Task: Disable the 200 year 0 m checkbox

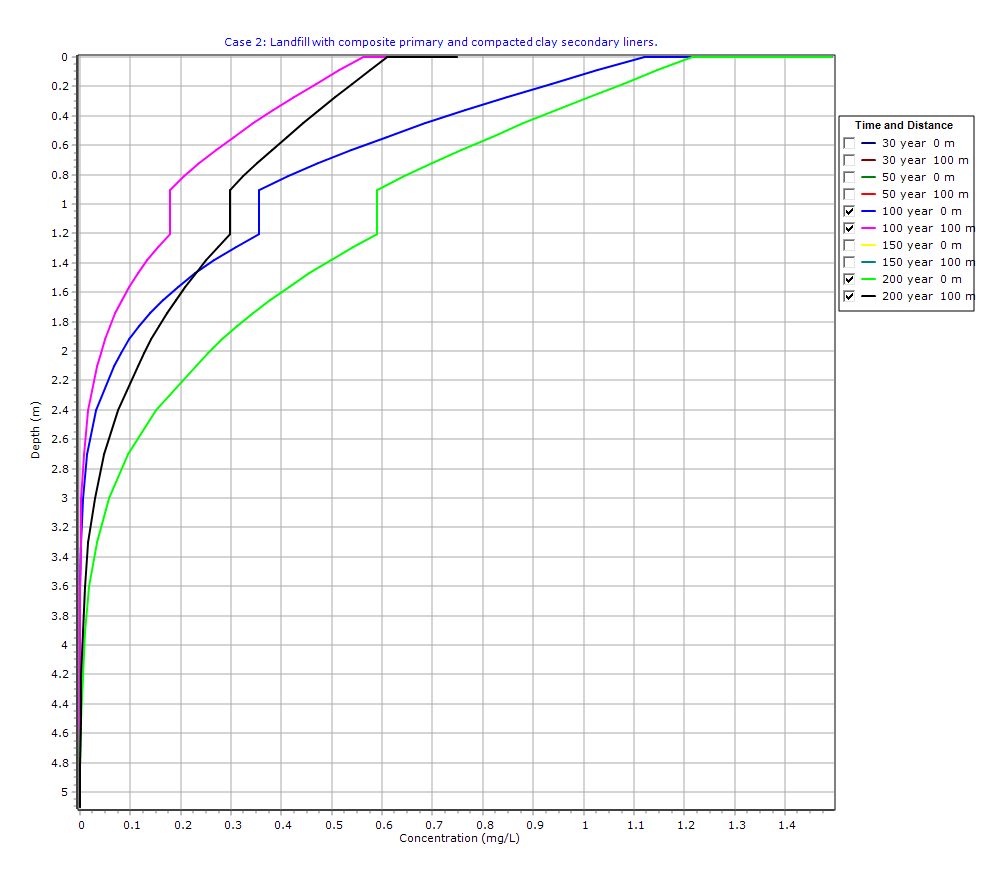Action: click(x=849, y=279)
